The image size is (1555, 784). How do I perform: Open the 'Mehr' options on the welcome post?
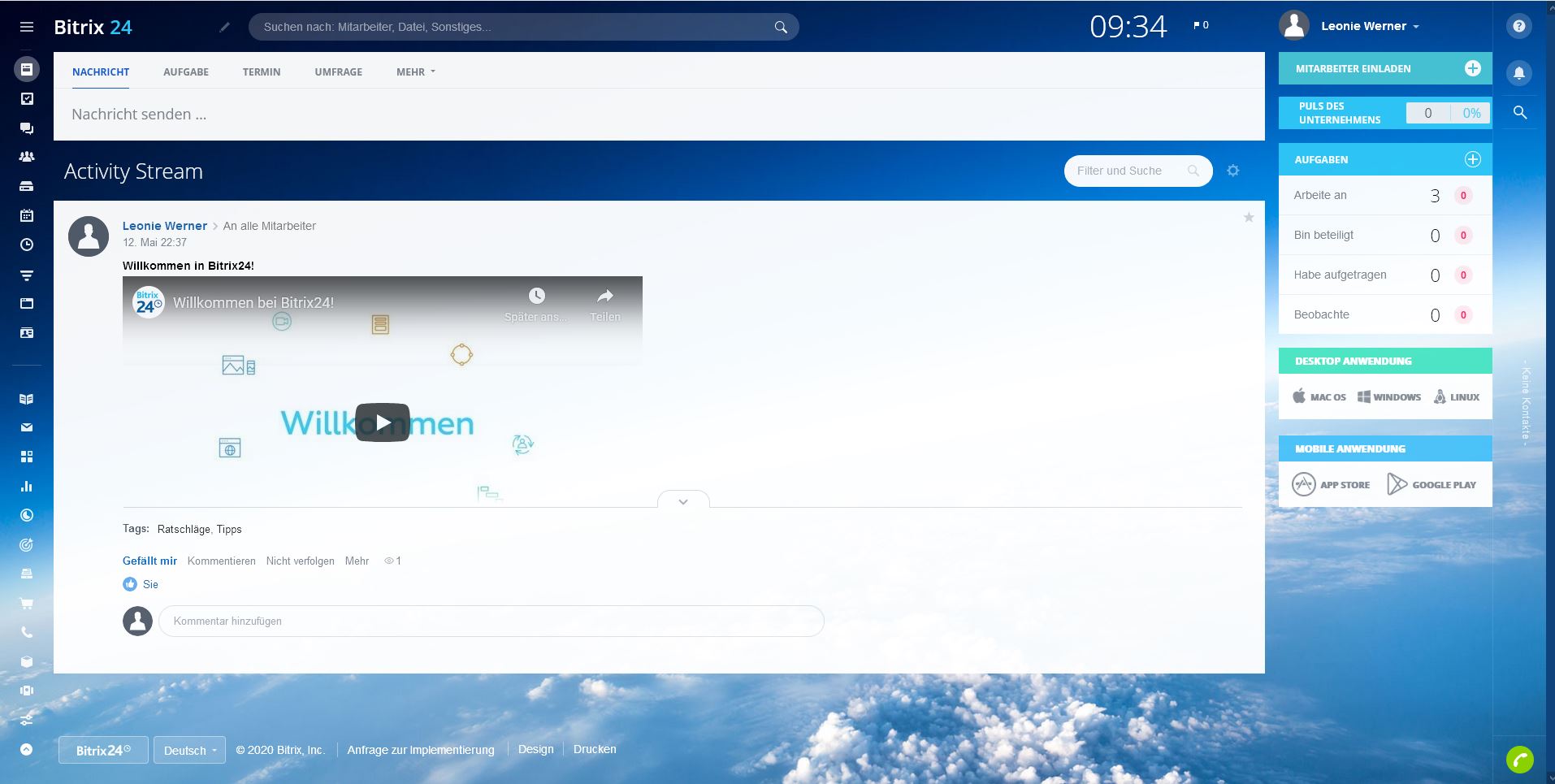point(357,561)
